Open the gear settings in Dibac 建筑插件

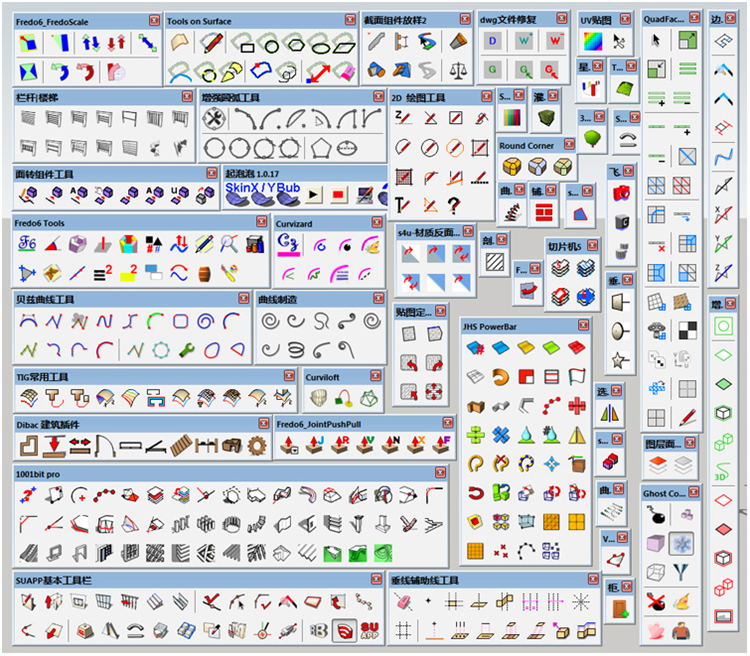257,446
